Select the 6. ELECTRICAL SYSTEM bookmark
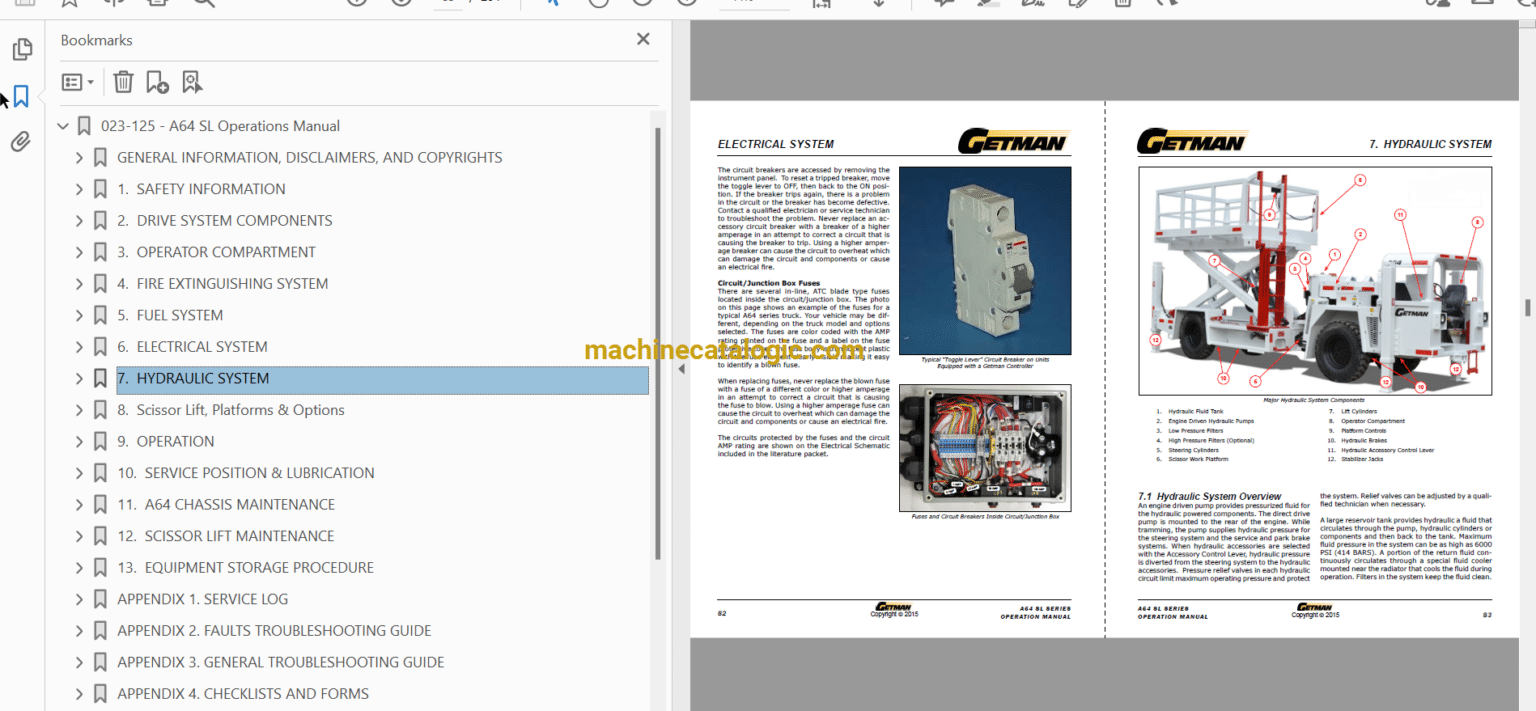 (192, 347)
